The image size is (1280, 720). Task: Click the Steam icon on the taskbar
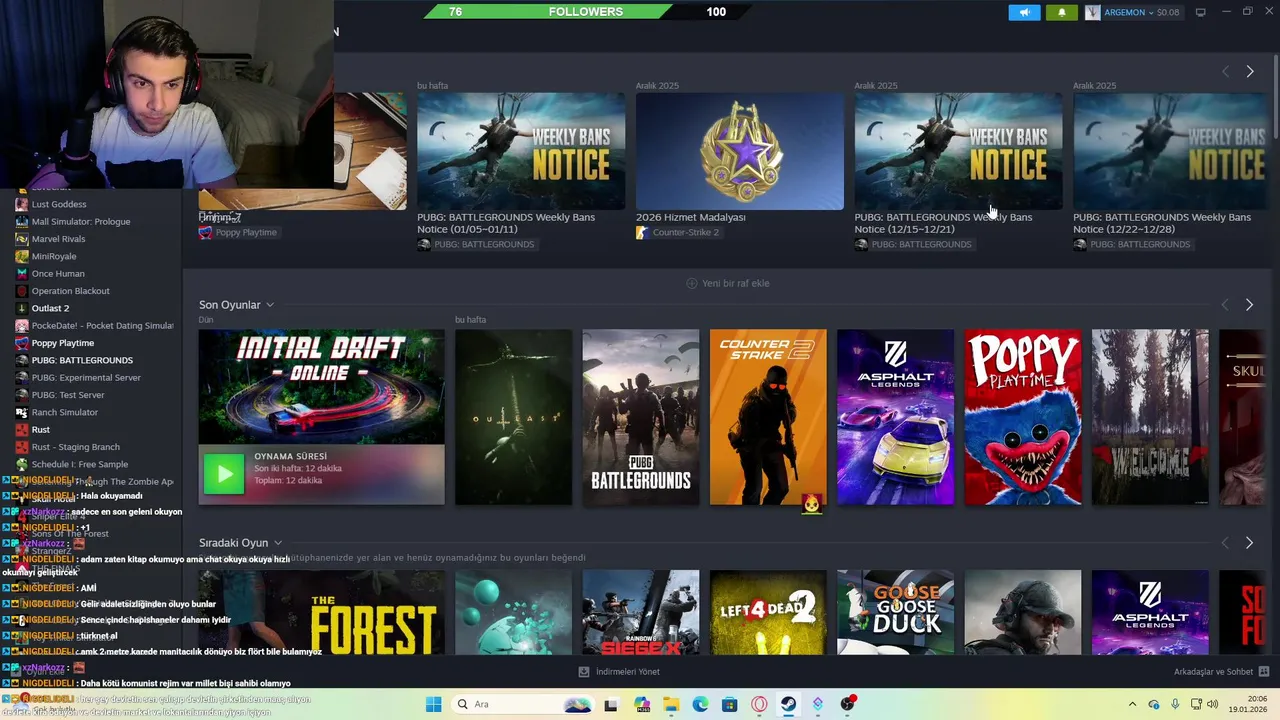(788, 704)
